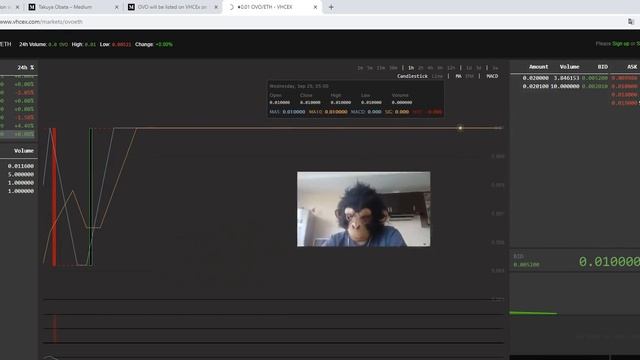640x360 pixels.
Task: Click the red candlestick on the chart
Action: coord(54,197)
